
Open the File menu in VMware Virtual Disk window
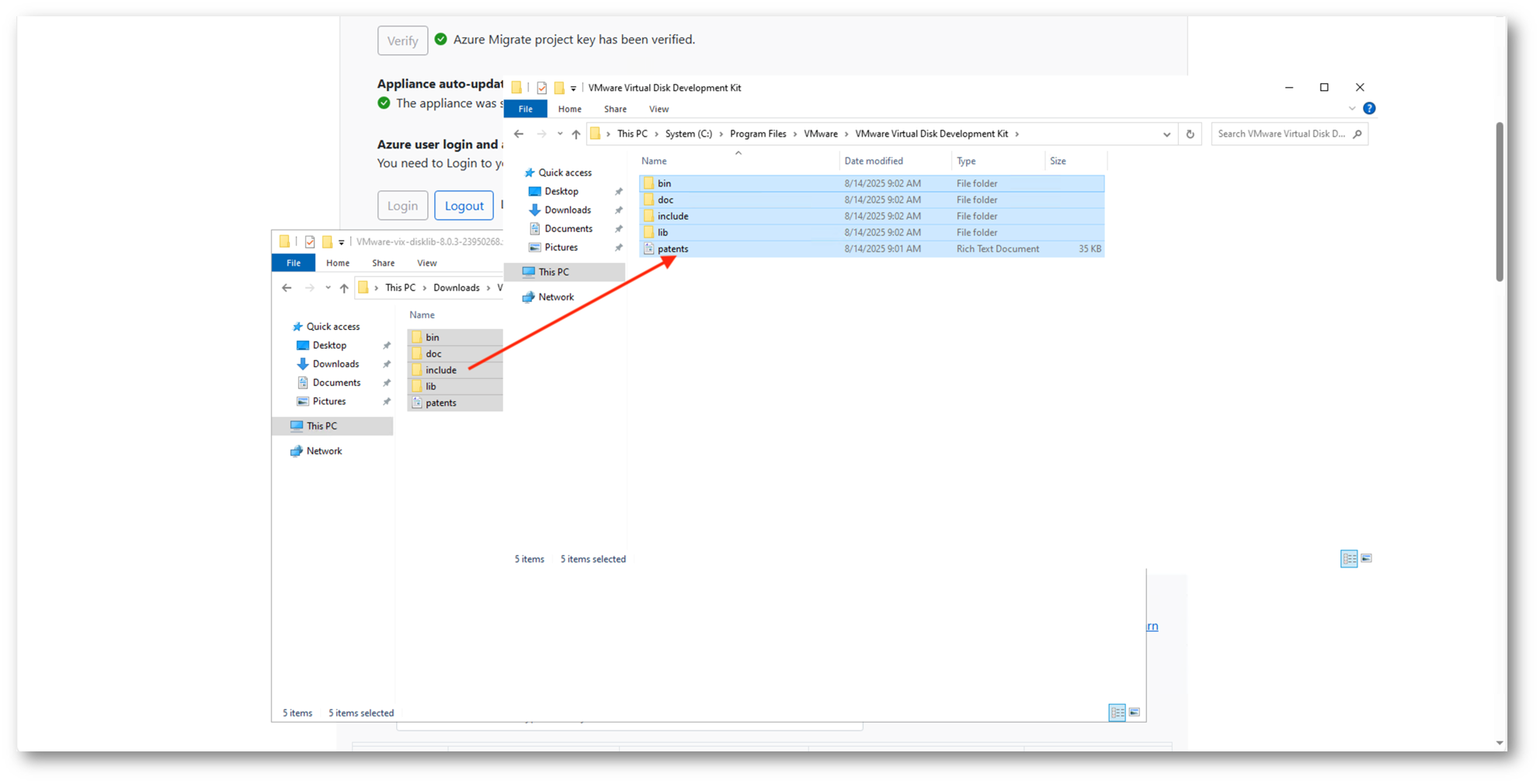(526, 109)
